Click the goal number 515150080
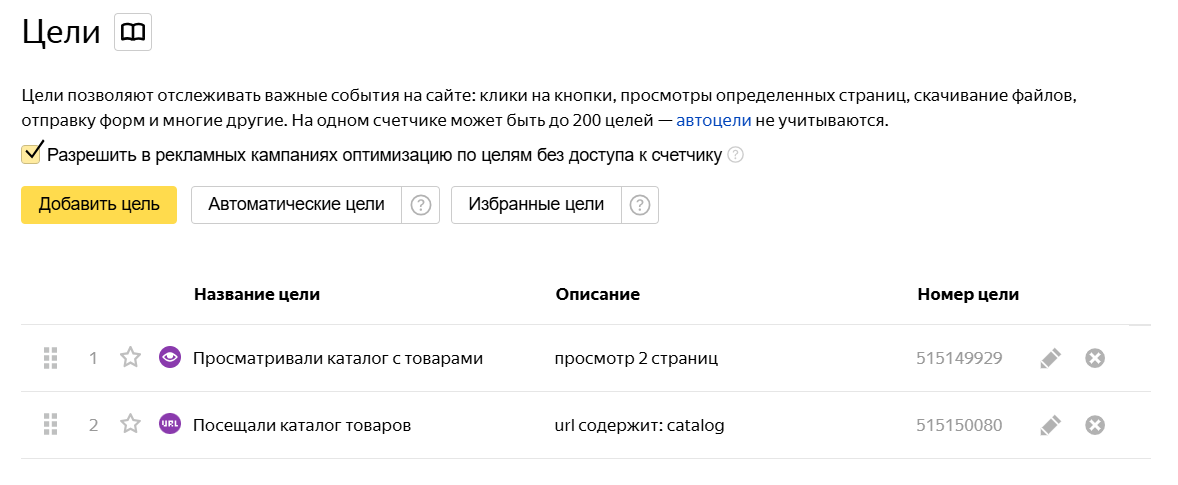The image size is (1178, 485). tap(959, 425)
